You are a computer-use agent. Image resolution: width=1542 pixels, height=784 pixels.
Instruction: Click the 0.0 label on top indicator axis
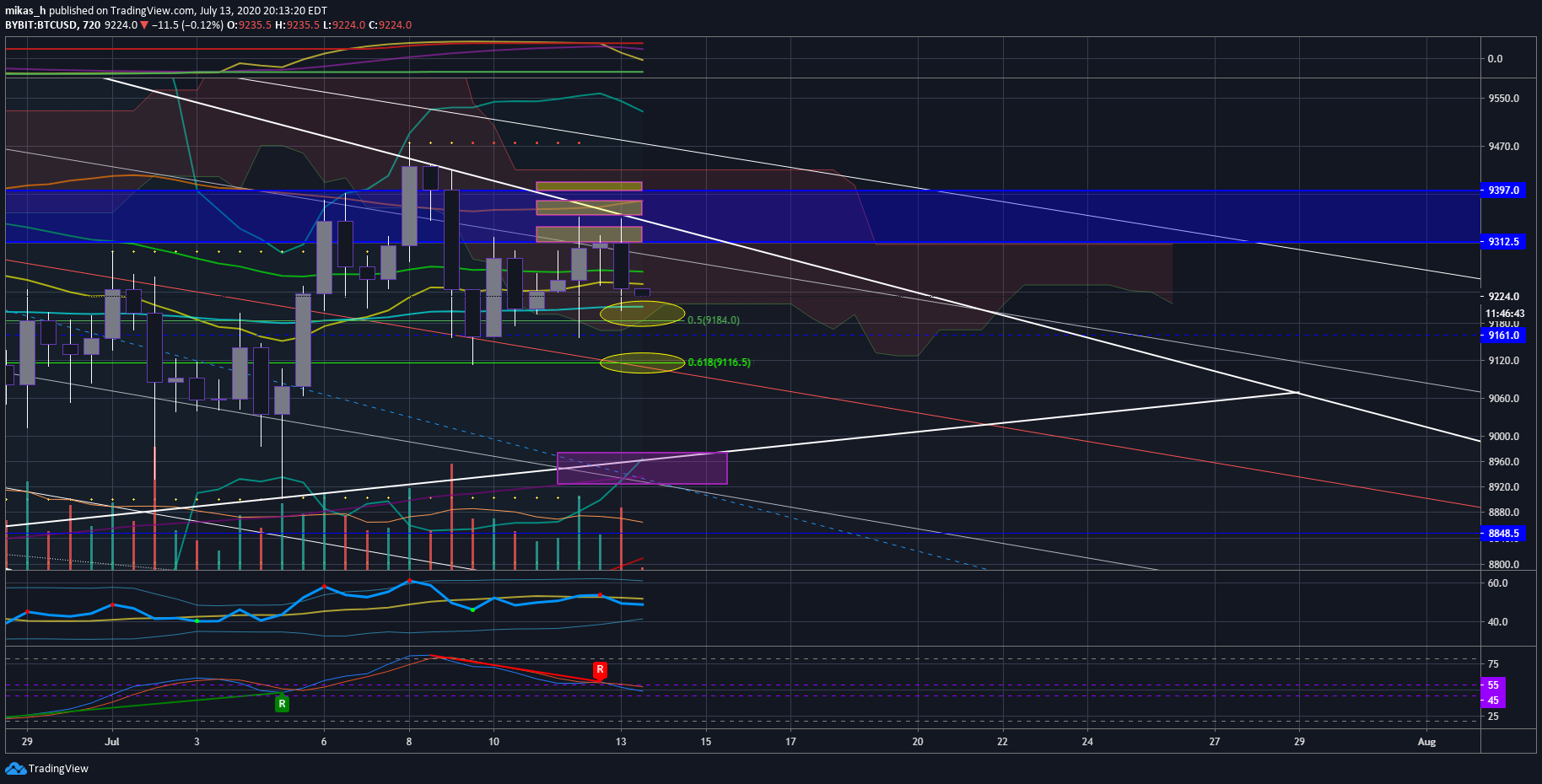[x=1495, y=59]
